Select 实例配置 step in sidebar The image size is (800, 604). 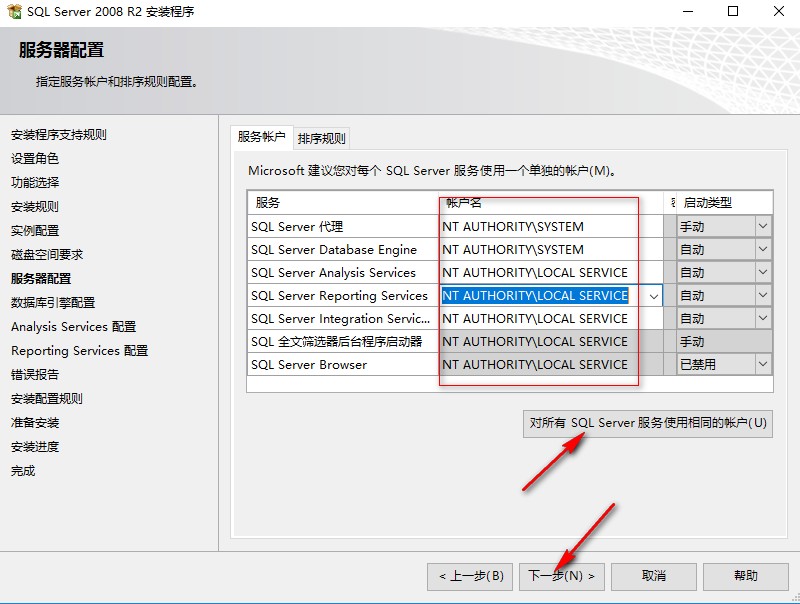(x=35, y=231)
